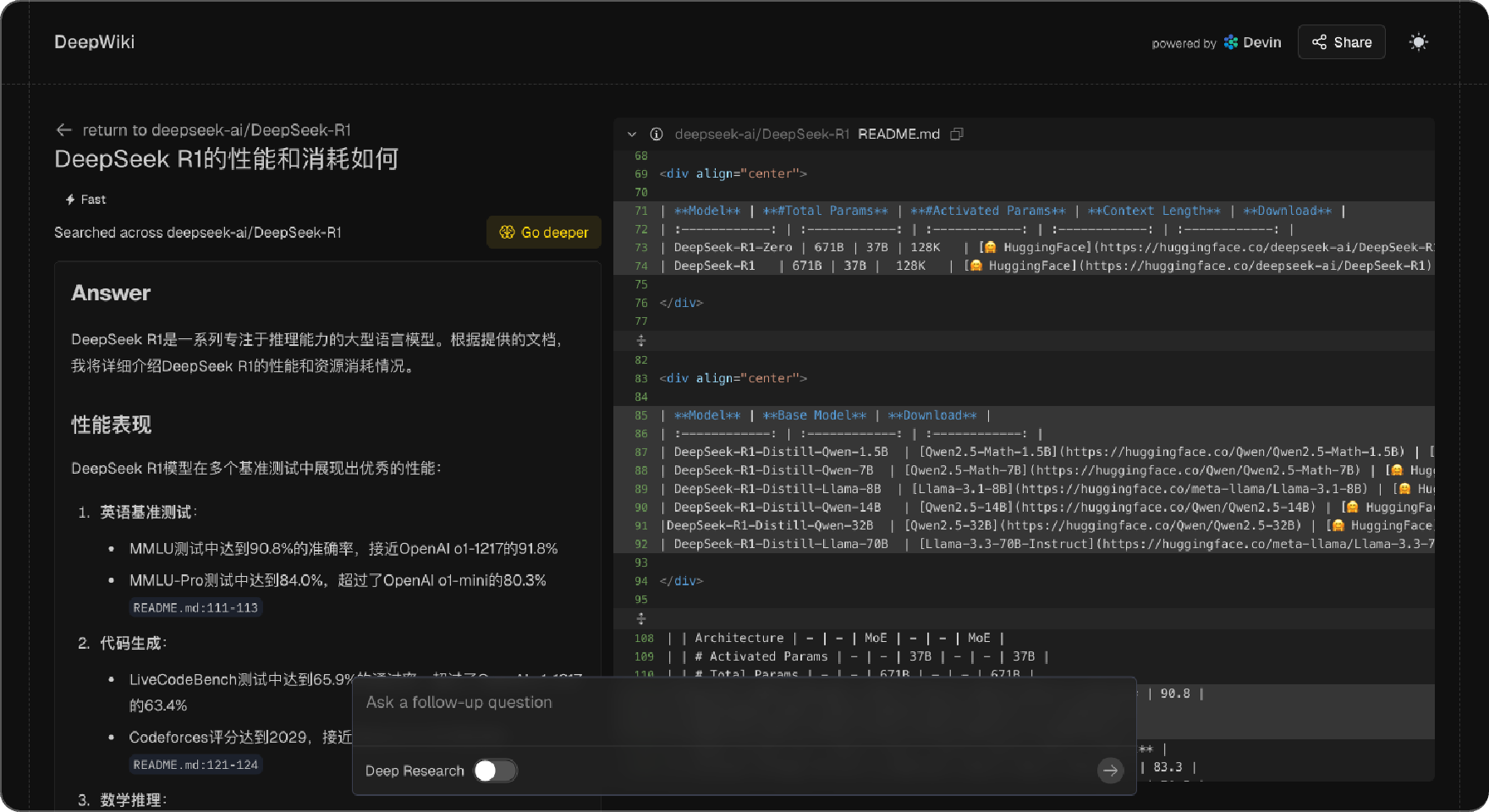Click README.md filename in panel header

[898, 134]
